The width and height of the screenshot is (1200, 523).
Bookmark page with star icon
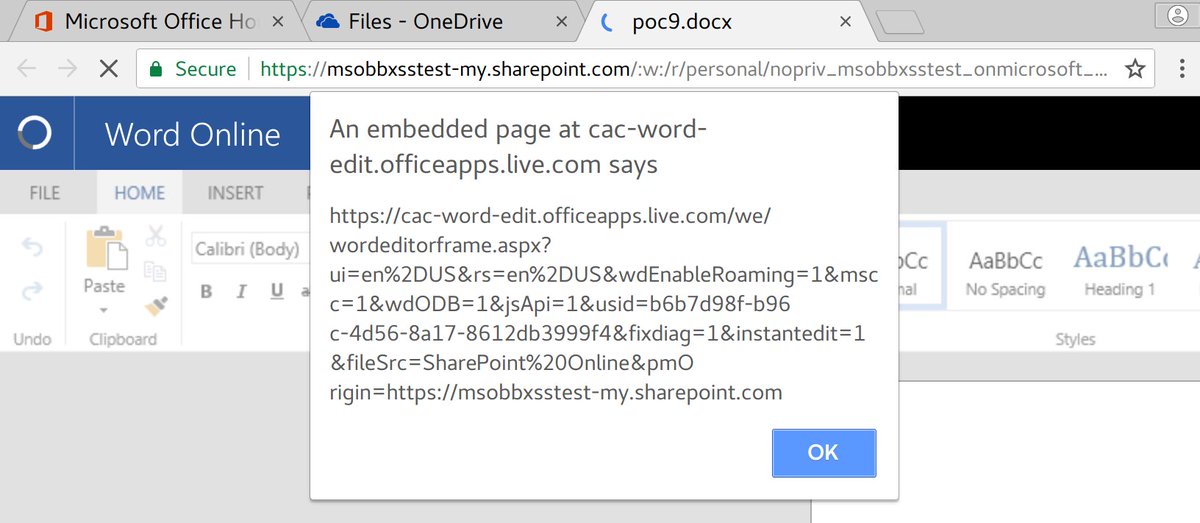[1135, 69]
